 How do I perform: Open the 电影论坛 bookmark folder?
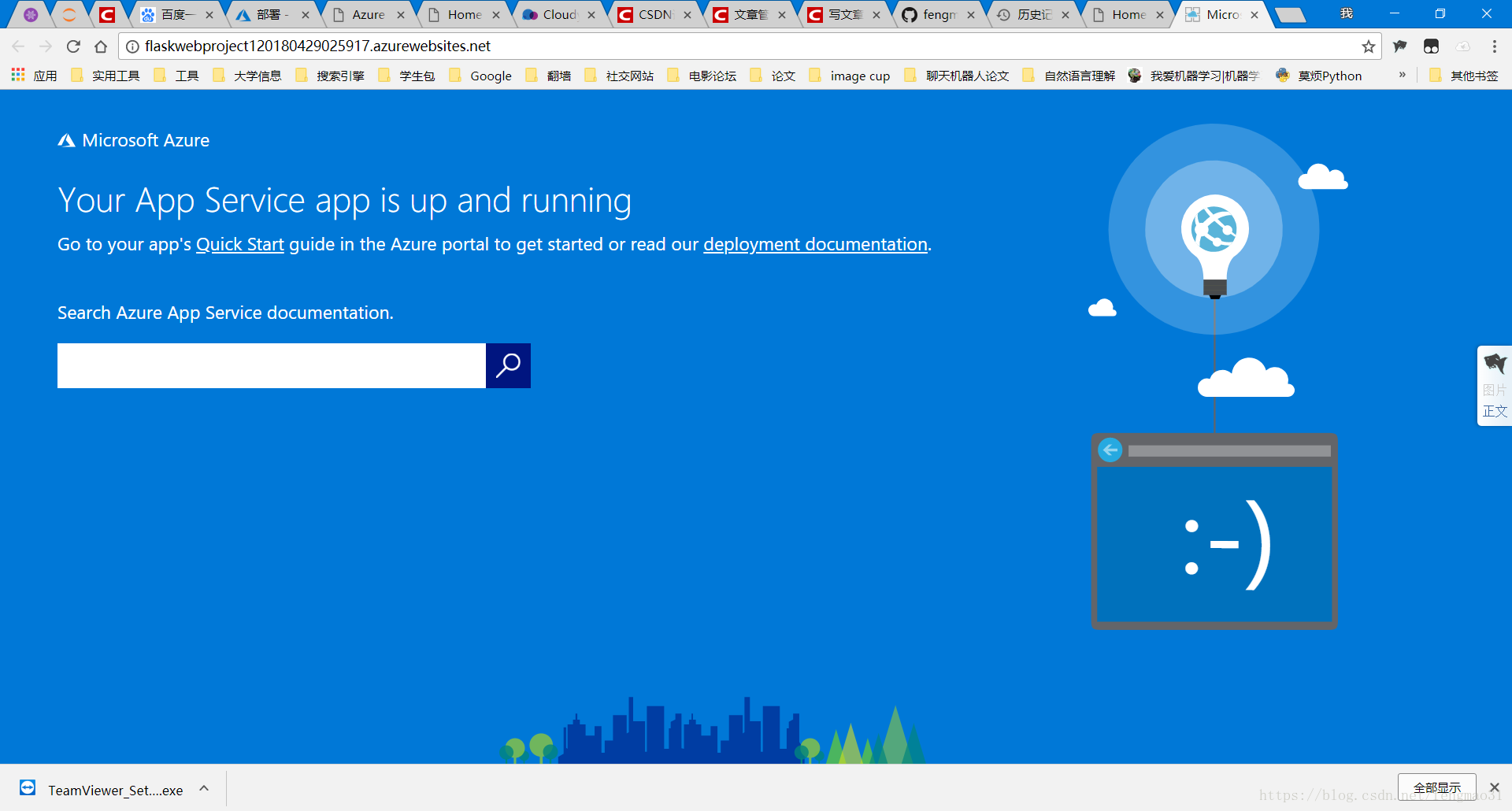click(702, 76)
